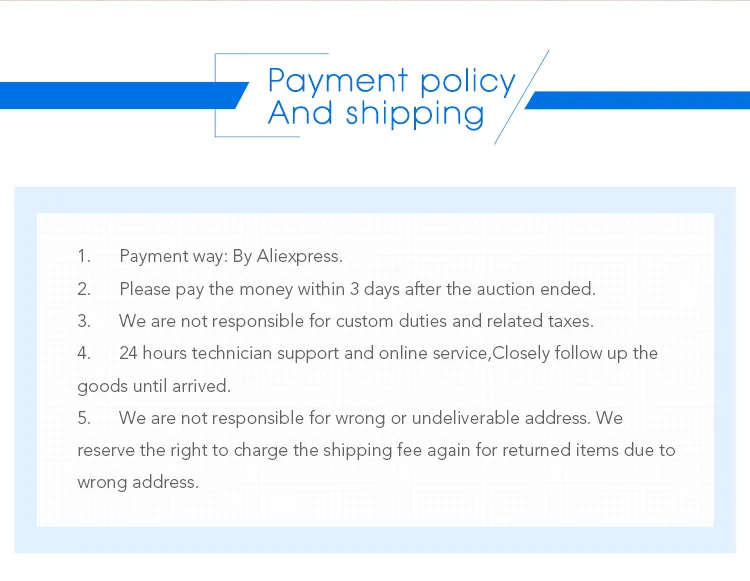This screenshot has height=581, width=750.
Task: Click the list number "5."
Action: coord(84,418)
